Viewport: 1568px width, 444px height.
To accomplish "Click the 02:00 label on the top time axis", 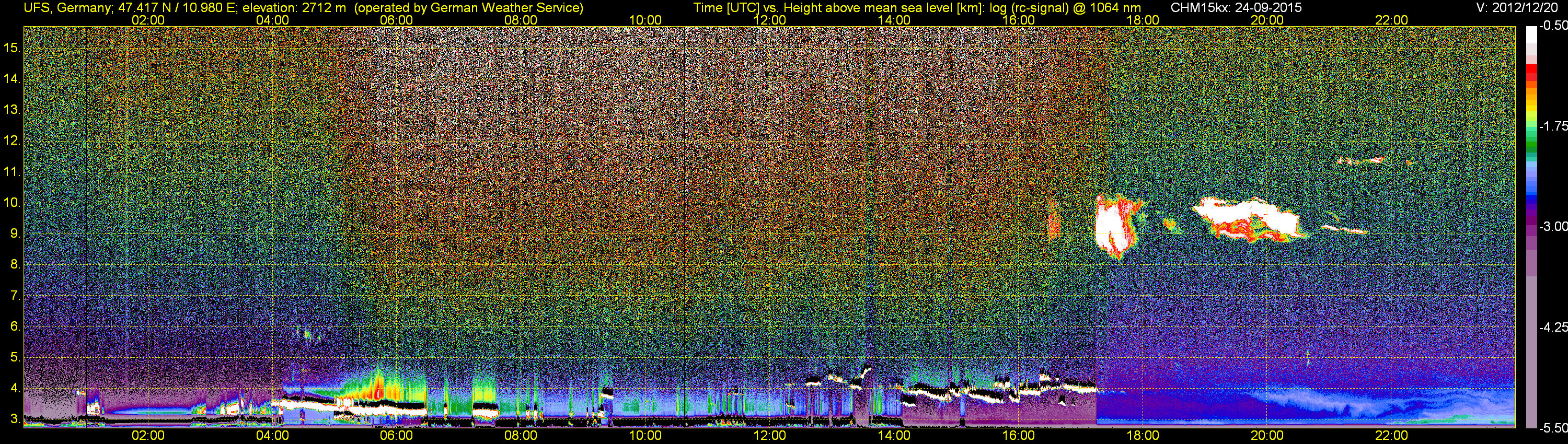I will click(x=148, y=20).
